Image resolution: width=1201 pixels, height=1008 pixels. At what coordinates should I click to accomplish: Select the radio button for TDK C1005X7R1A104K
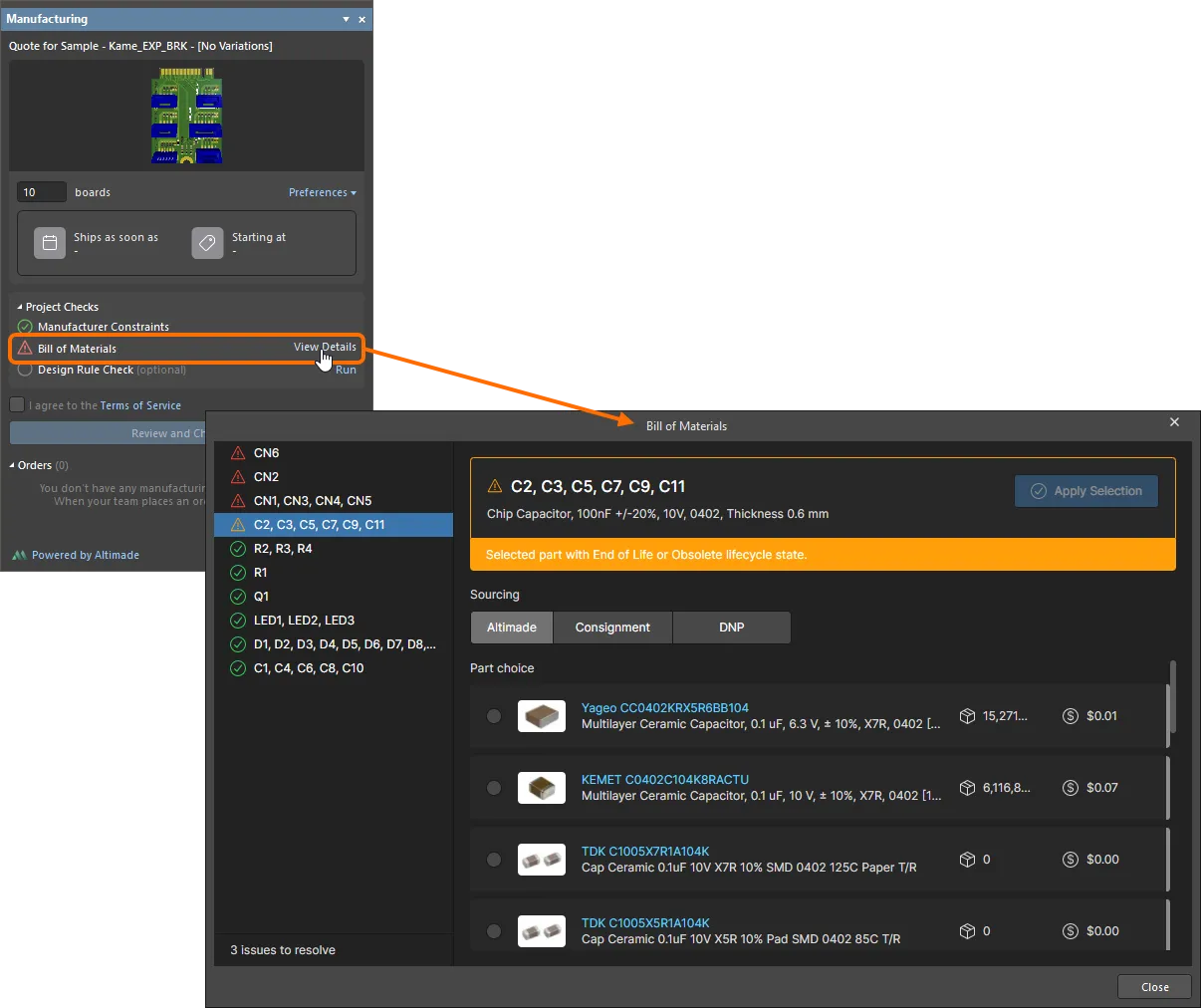click(493, 859)
